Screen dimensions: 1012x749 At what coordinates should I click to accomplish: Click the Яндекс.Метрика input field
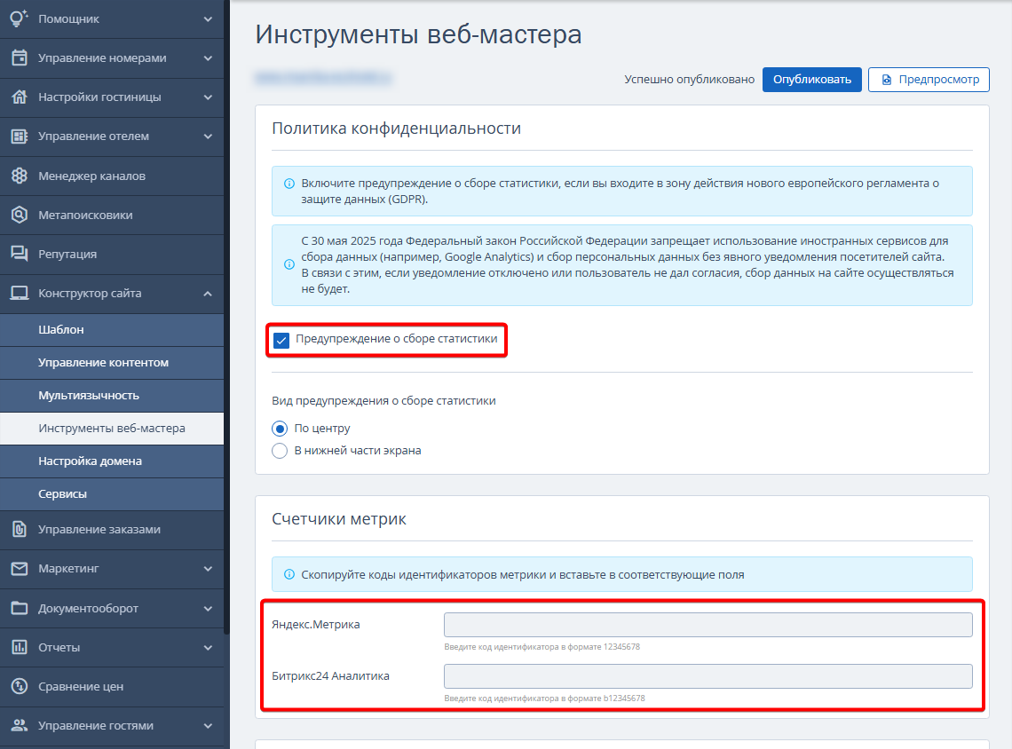click(x=708, y=624)
